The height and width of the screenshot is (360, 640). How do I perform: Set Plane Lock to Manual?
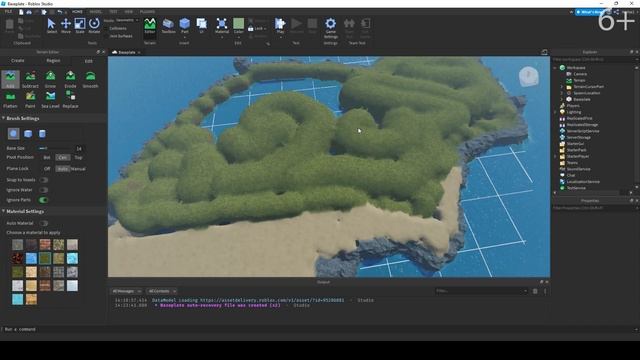[x=78, y=169]
